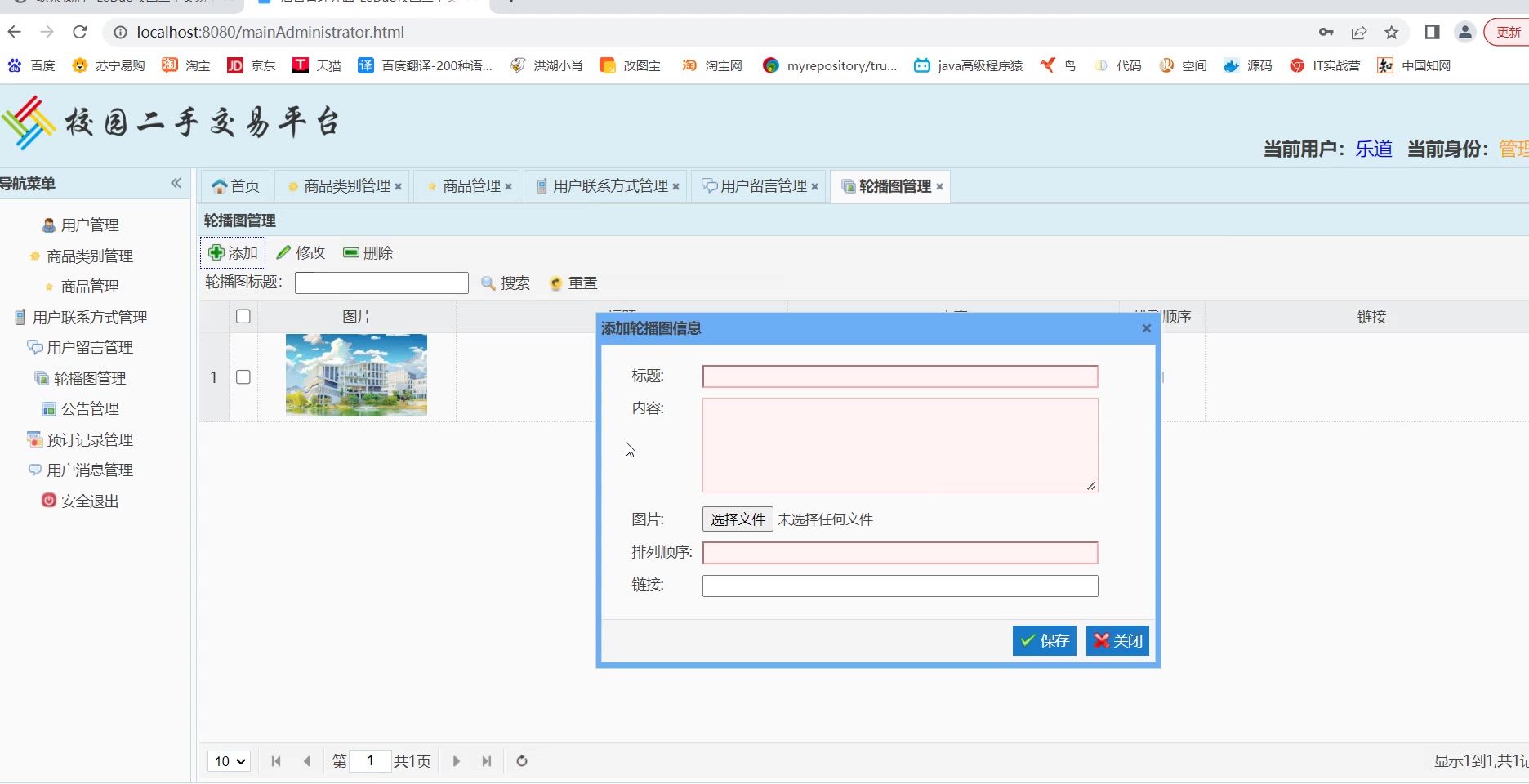Refresh the table with the reload icon
This screenshot has height=784, width=1529.
click(x=522, y=761)
